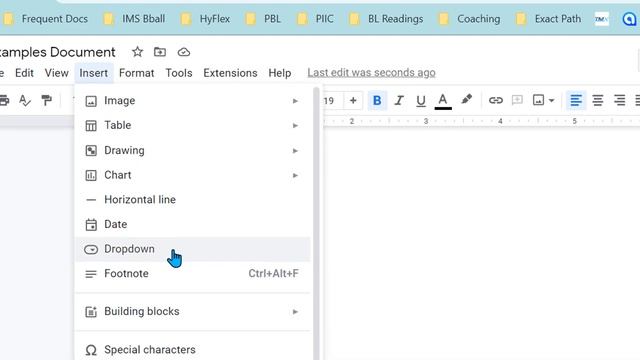Click the print icon in toolbar

(x=4, y=100)
